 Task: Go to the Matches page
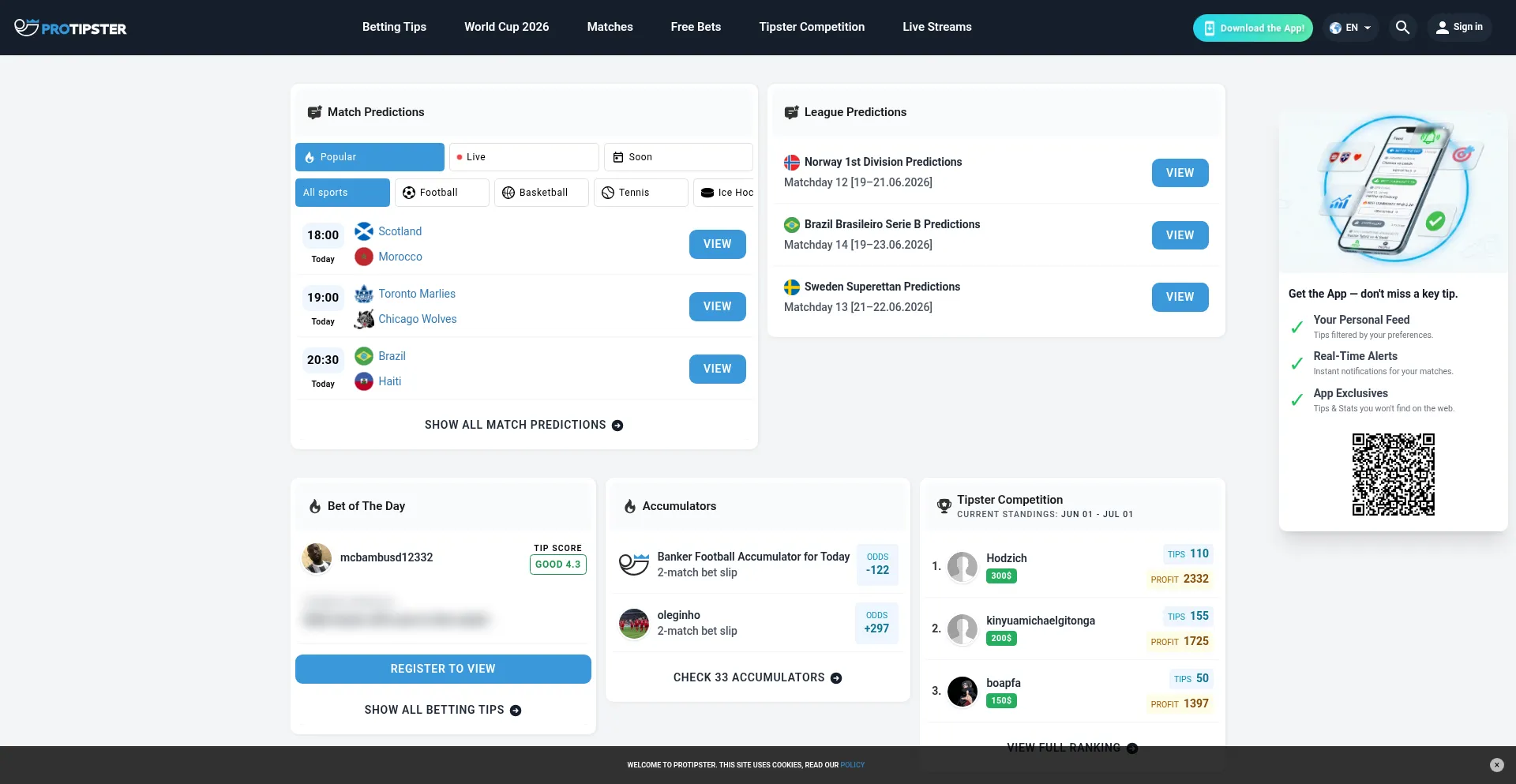point(610,27)
